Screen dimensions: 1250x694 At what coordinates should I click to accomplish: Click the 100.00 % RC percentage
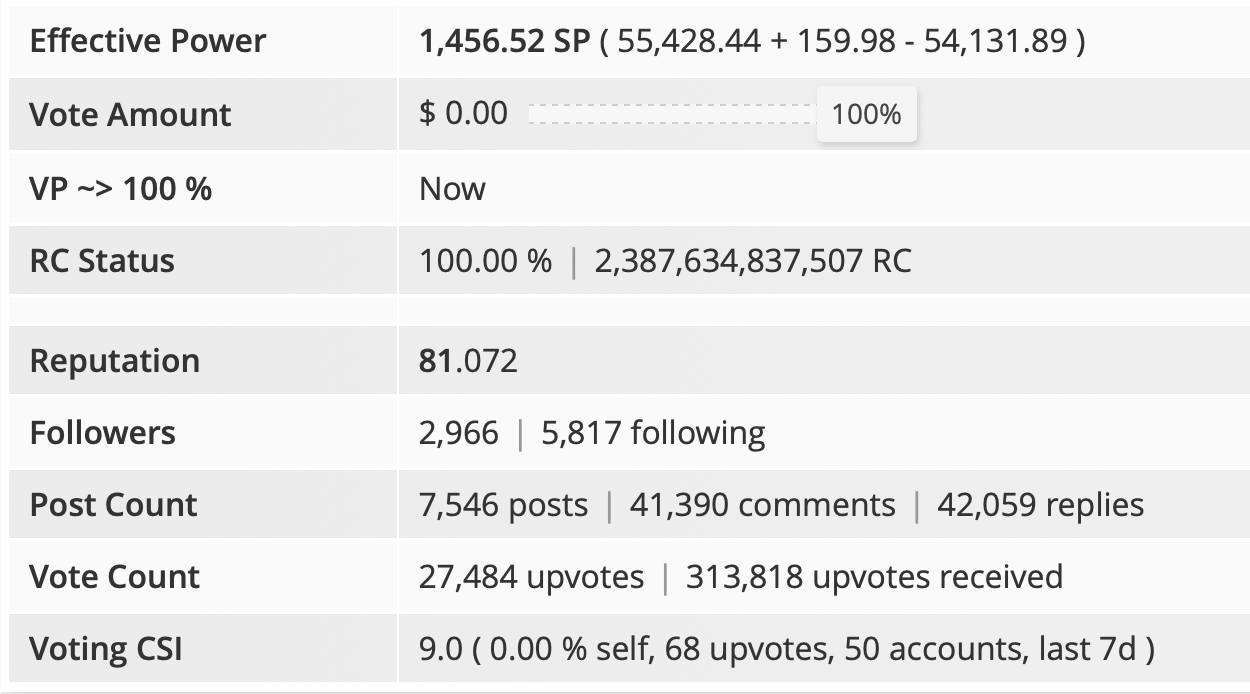click(485, 261)
